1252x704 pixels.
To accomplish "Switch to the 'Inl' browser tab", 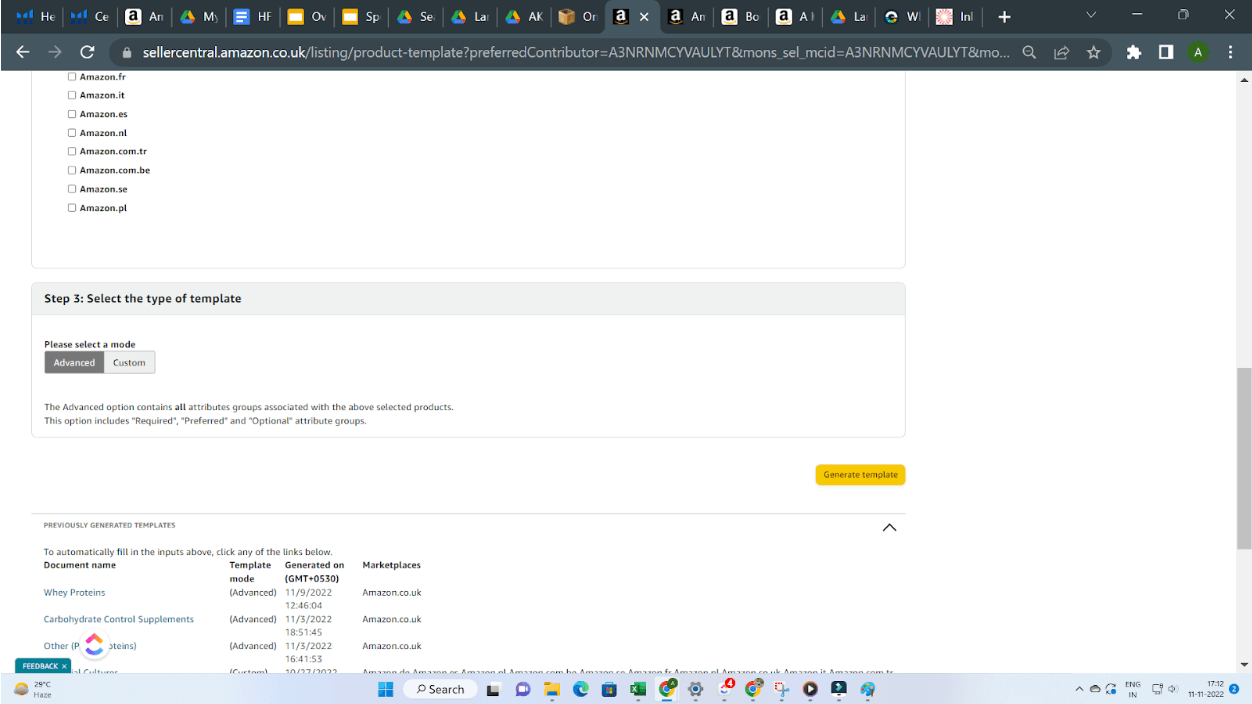I will pos(957,17).
